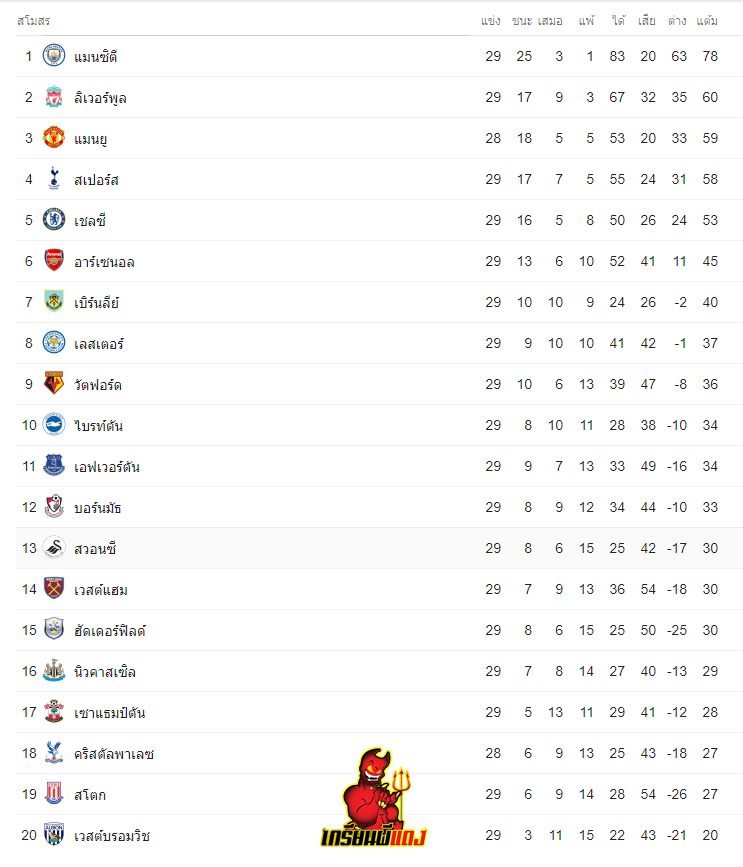Click the Watford club crest
This screenshot has height=867, width=743.
(54, 383)
